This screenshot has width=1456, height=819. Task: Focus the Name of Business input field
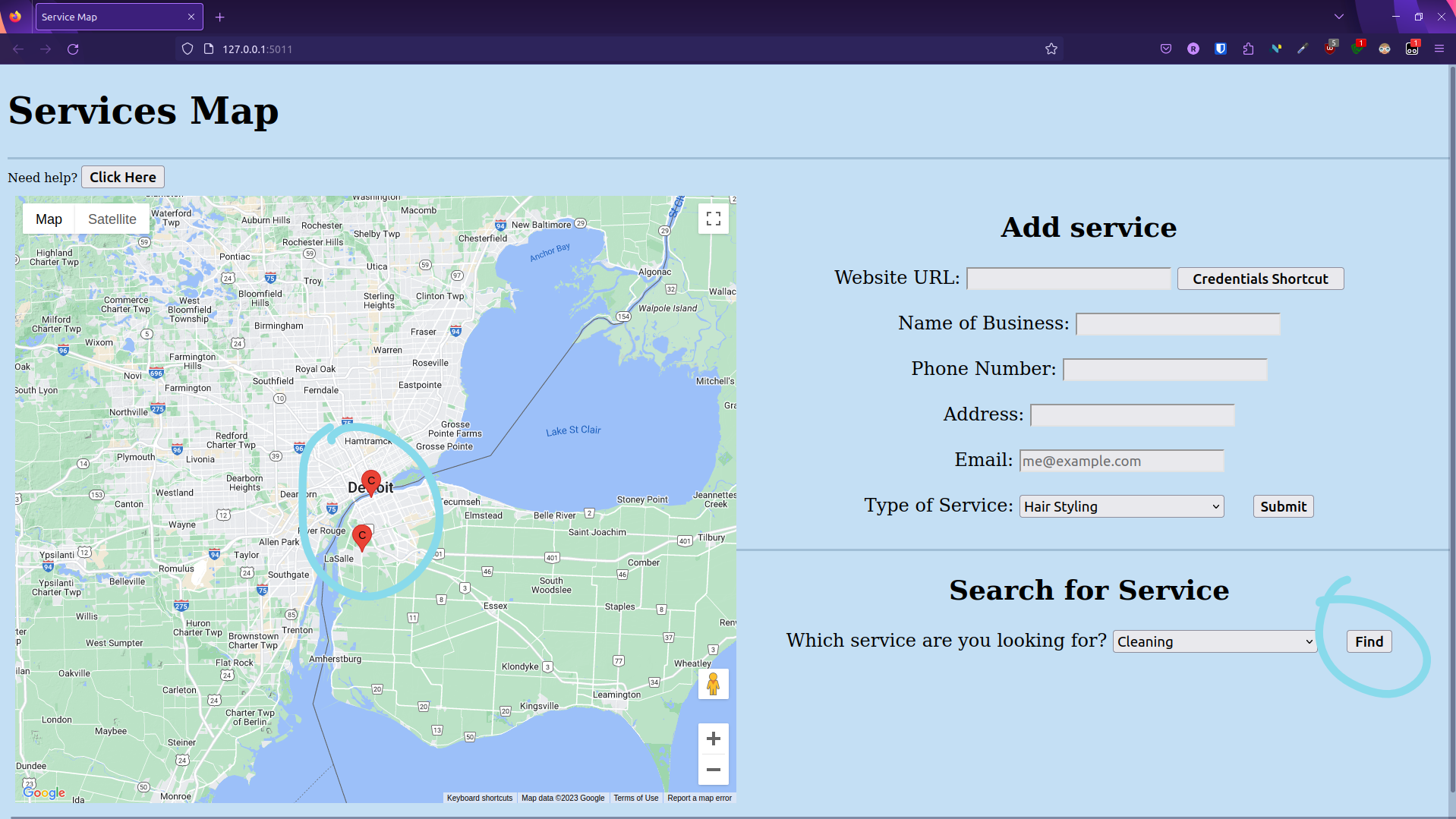tap(1178, 324)
